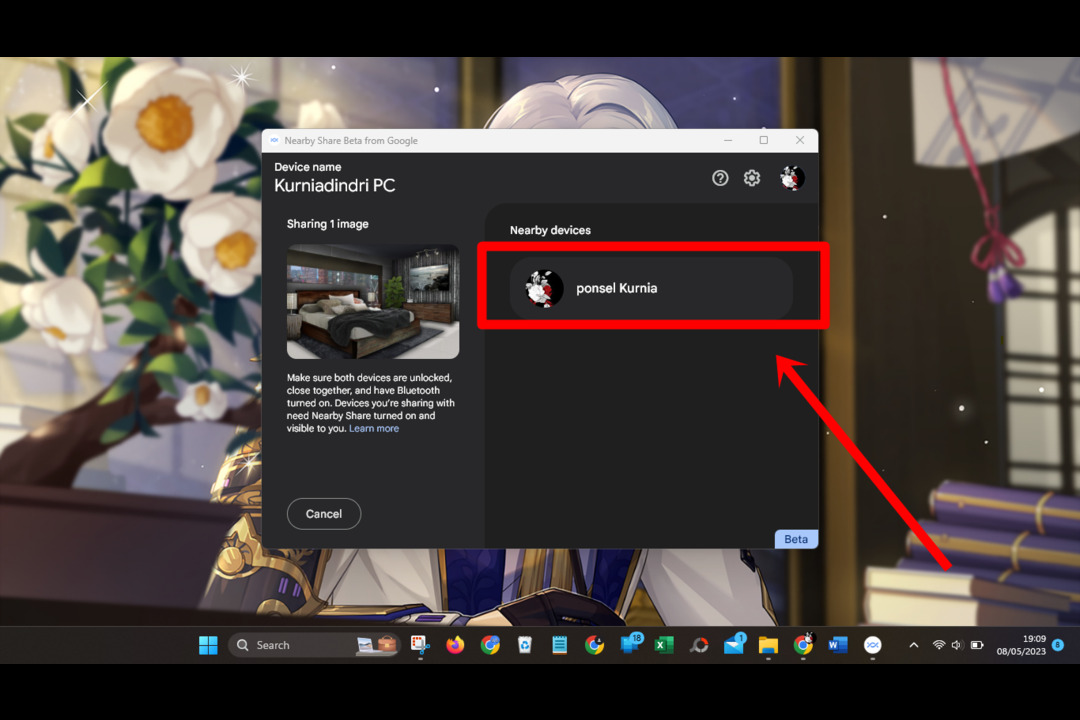The height and width of the screenshot is (720, 1080).
Task: Cancel the image sharing
Action: point(324,514)
